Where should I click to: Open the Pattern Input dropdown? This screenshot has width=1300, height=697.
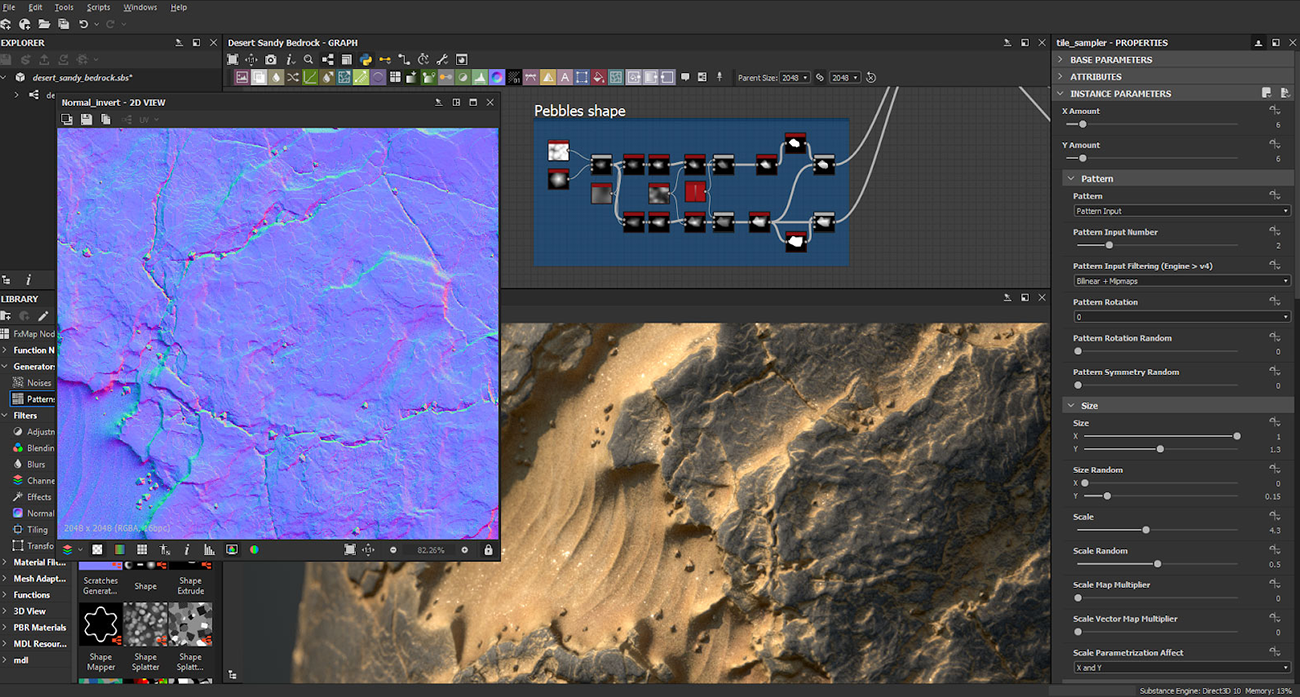point(1181,210)
